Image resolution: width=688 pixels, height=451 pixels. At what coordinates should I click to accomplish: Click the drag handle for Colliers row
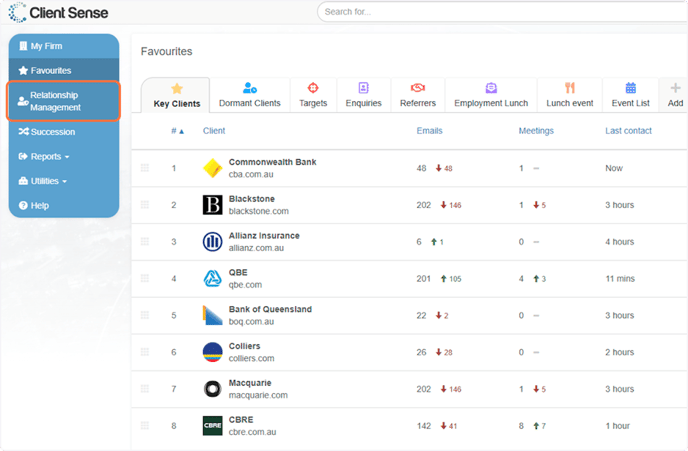pyautogui.click(x=145, y=352)
